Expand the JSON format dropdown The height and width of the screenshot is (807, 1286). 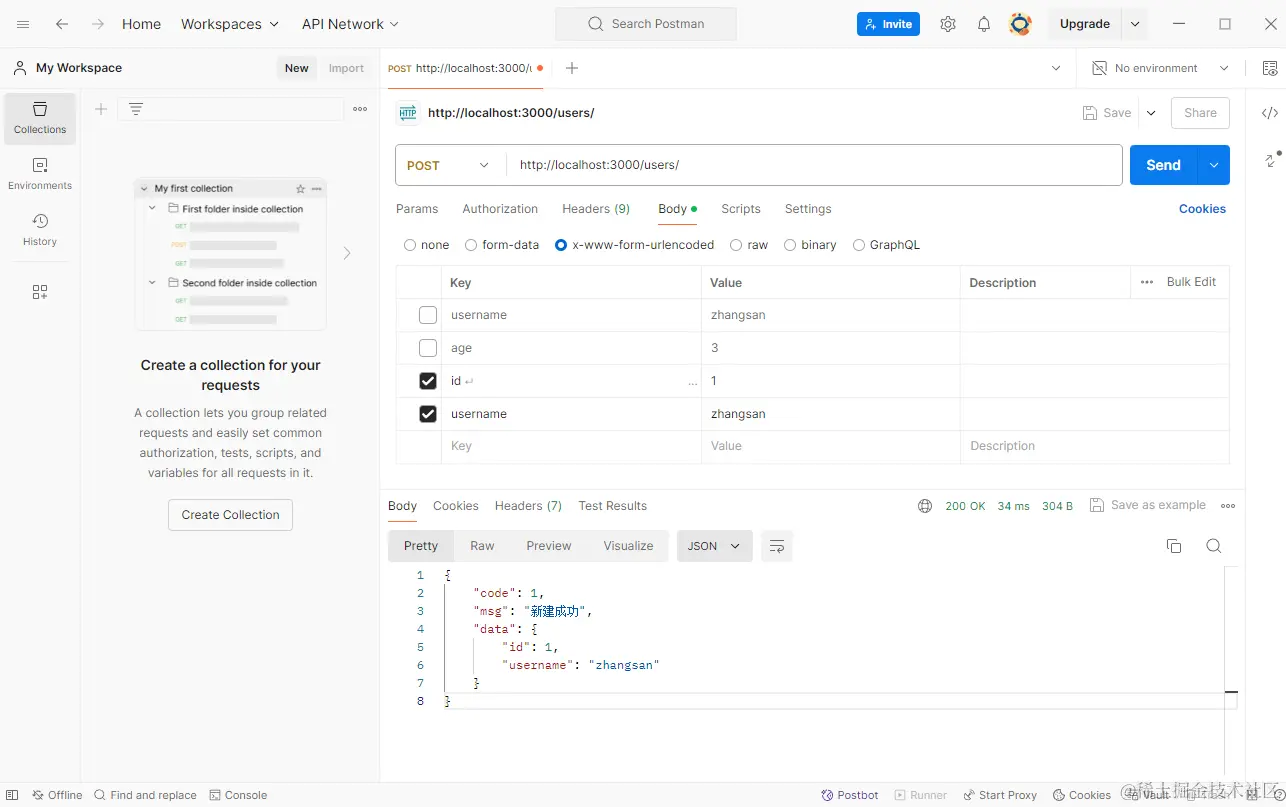[714, 546]
